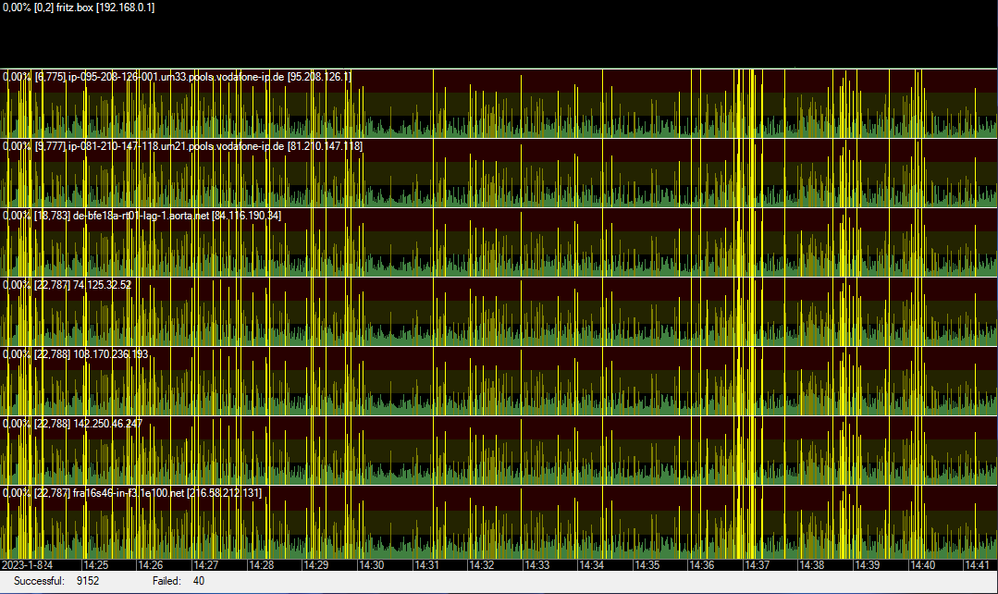Click the 74.125.32.52 hop label
Screen dimensions: 998x594
(x=67, y=285)
